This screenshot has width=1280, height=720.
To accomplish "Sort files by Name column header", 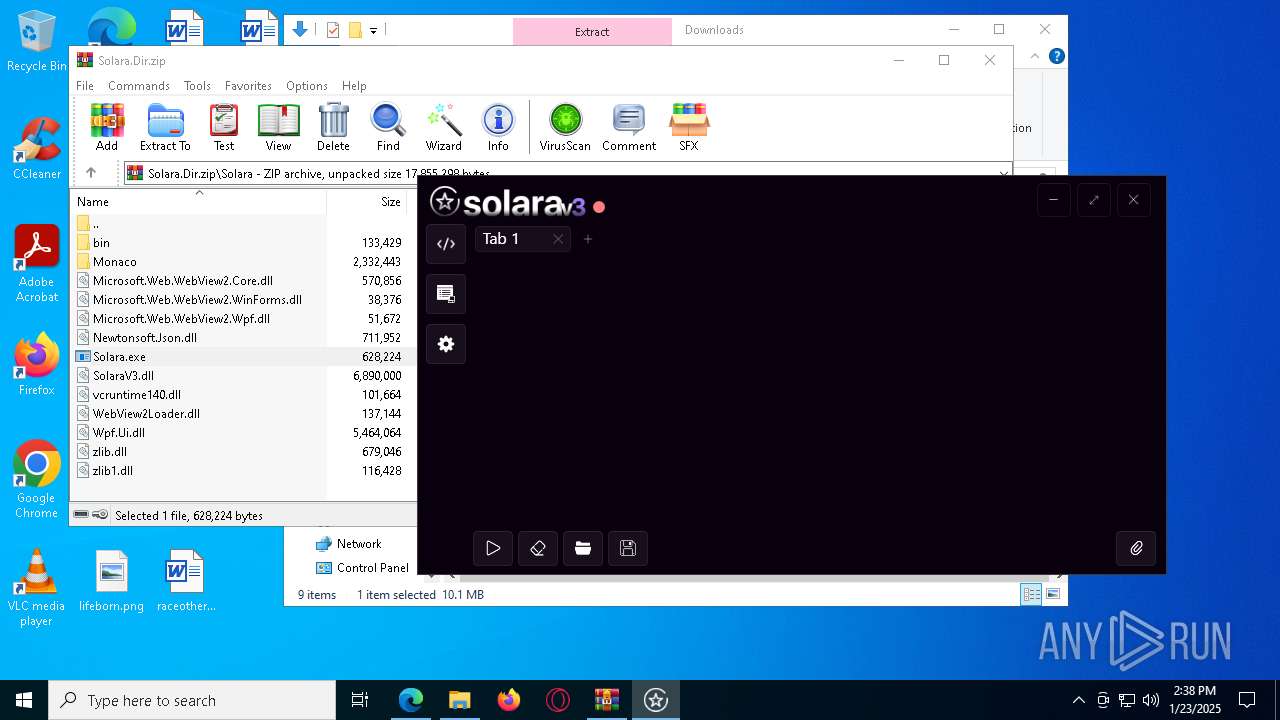I will click(199, 201).
